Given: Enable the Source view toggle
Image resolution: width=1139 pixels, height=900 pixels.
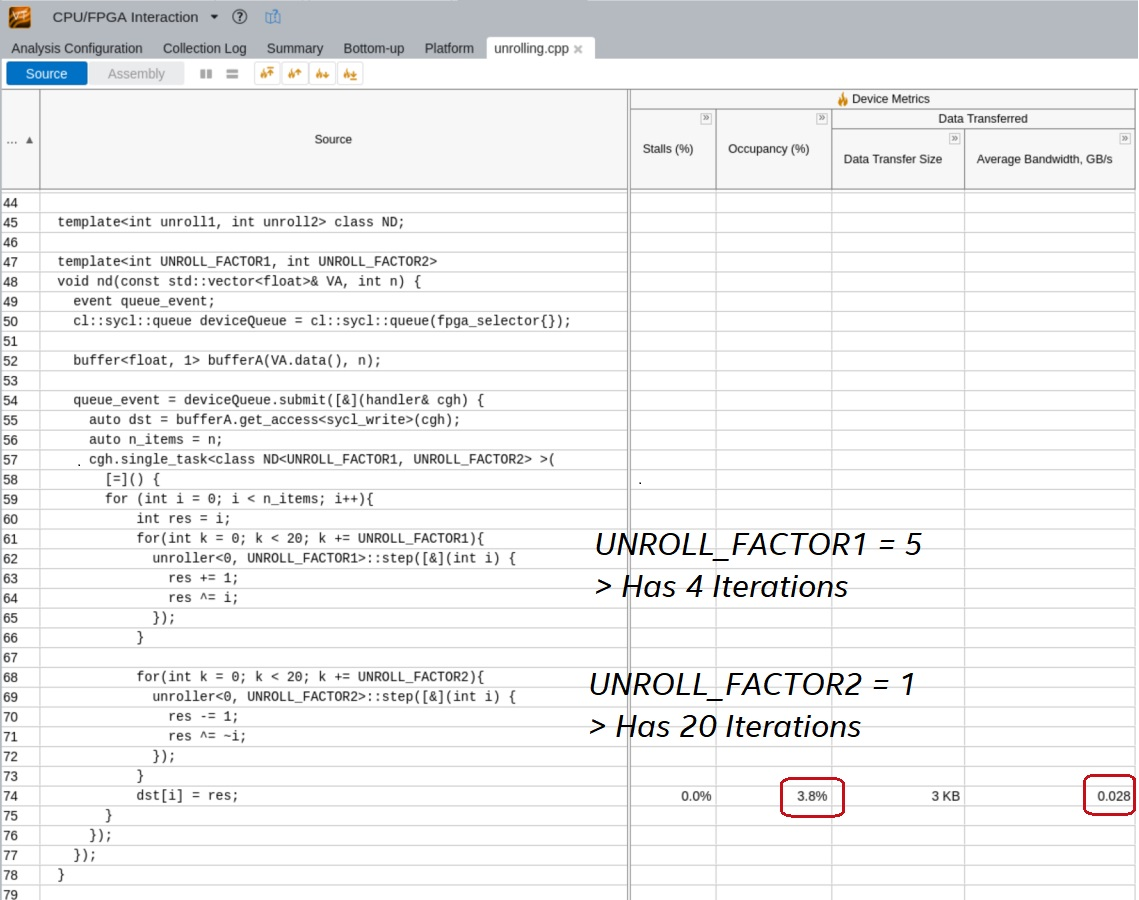Looking at the screenshot, I should 47,74.
